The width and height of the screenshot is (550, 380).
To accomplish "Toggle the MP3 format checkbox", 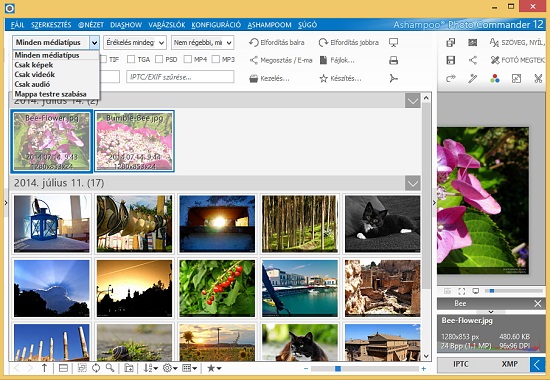I will pyautogui.click(x=215, y=59).
